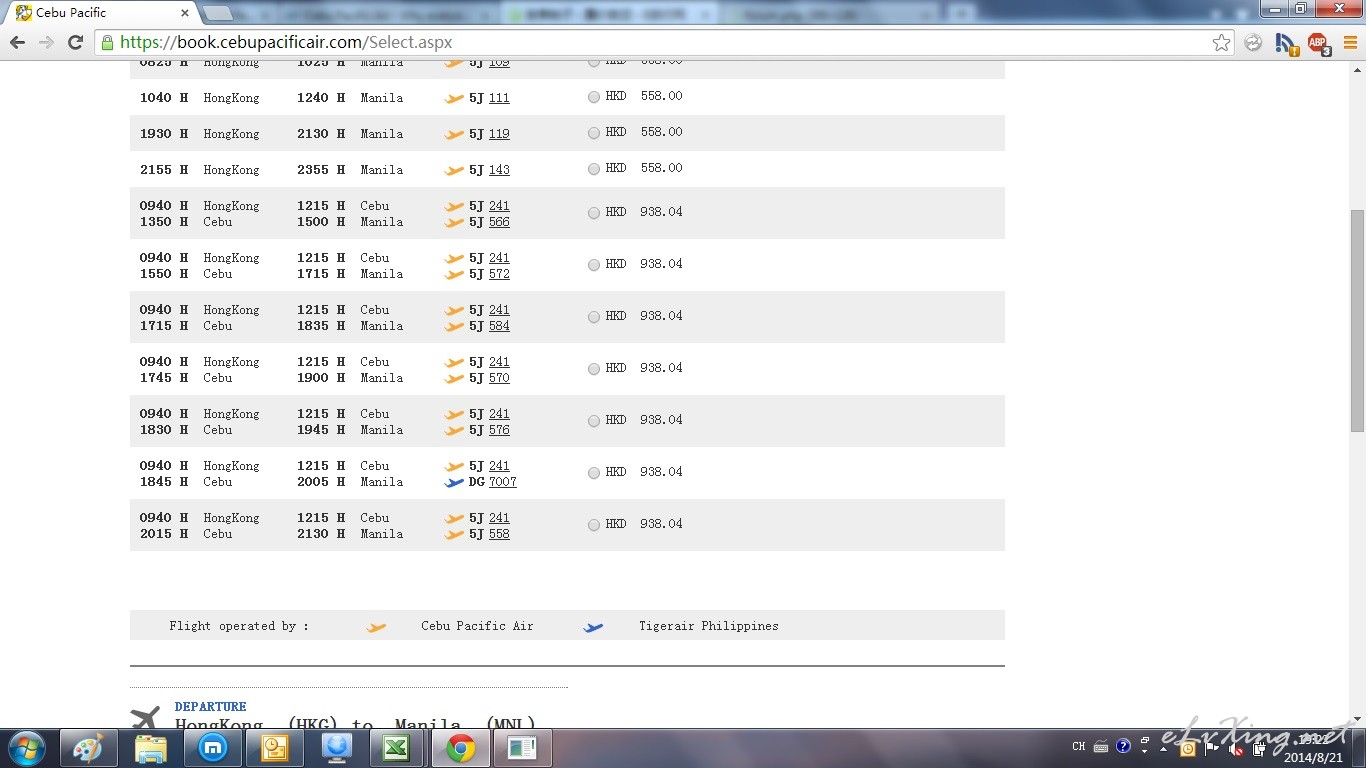This screenshot has width=1366, height=768.
Task: Click the 2014/8/21 taskbar clock
Action: tap(1313, 757)
